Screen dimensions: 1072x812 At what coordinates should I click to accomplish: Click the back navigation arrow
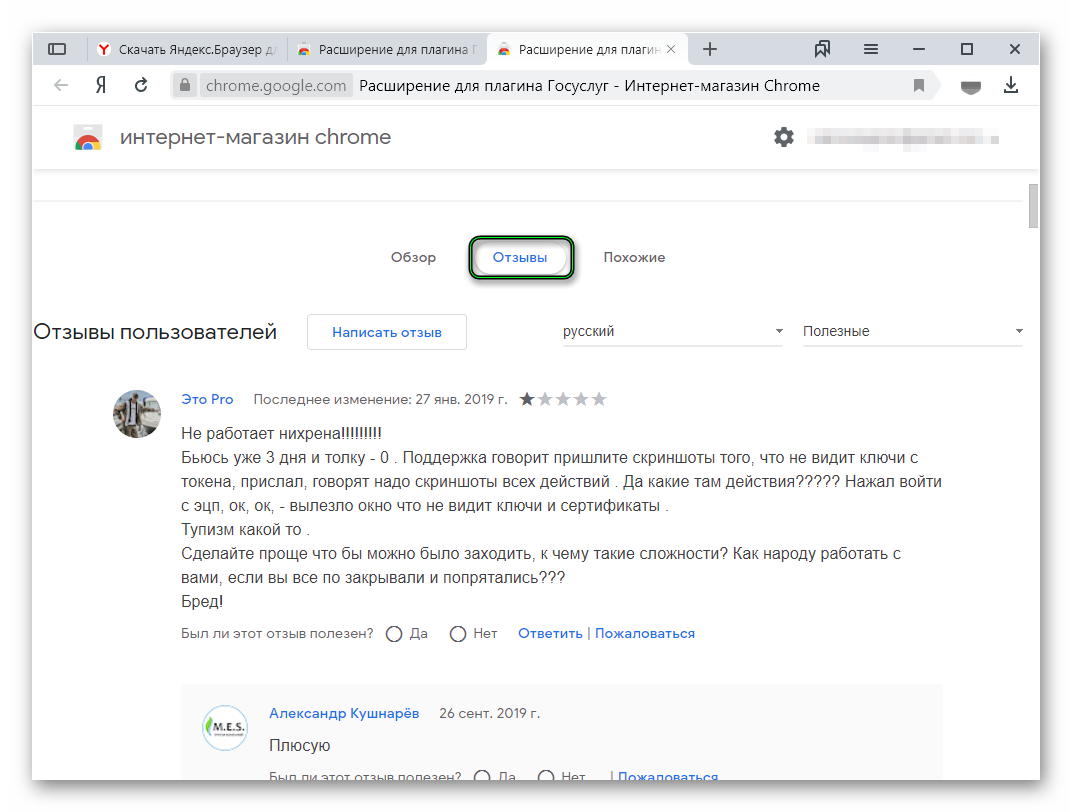(60, 85)
